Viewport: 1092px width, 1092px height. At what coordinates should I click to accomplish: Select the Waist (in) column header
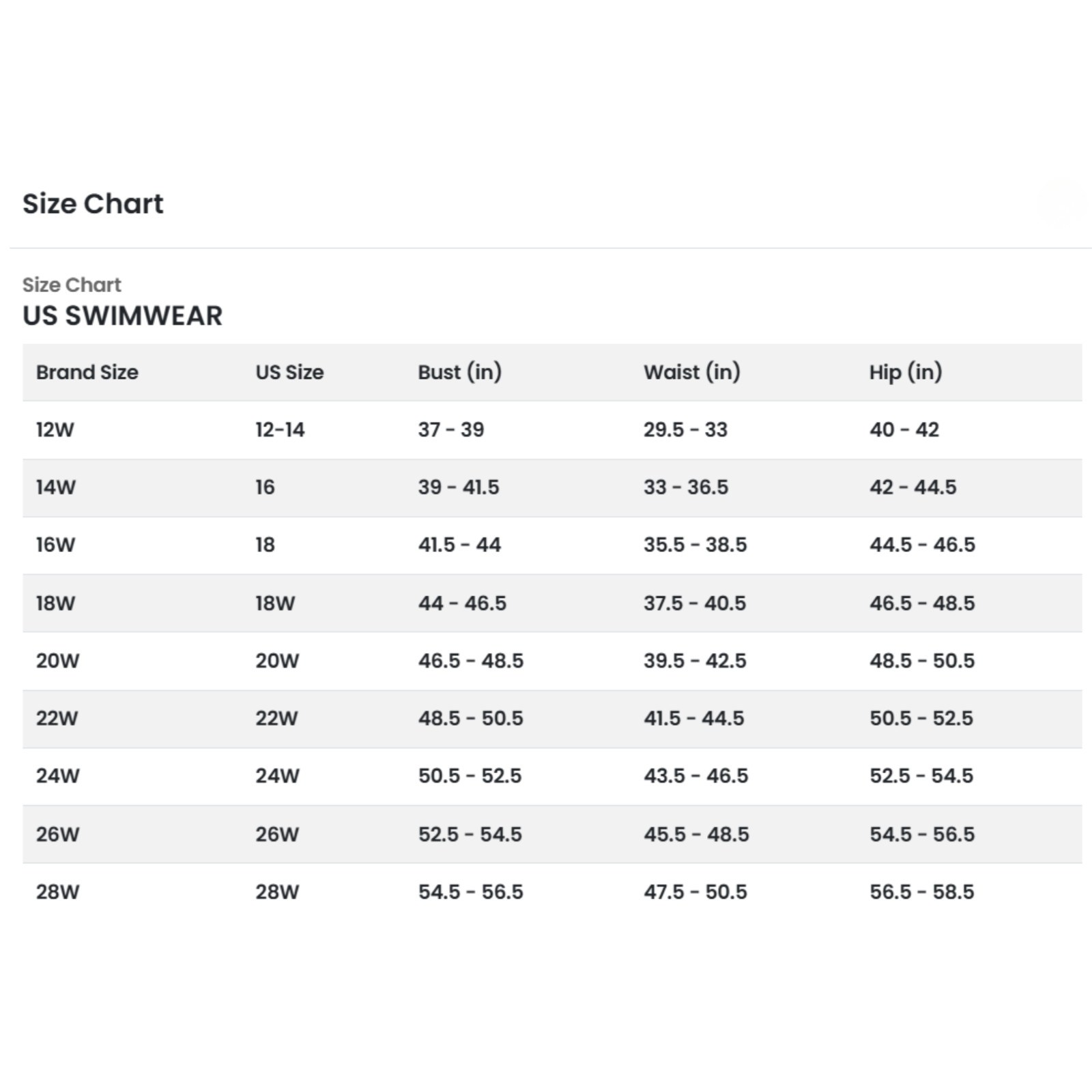tap(692, 372)
